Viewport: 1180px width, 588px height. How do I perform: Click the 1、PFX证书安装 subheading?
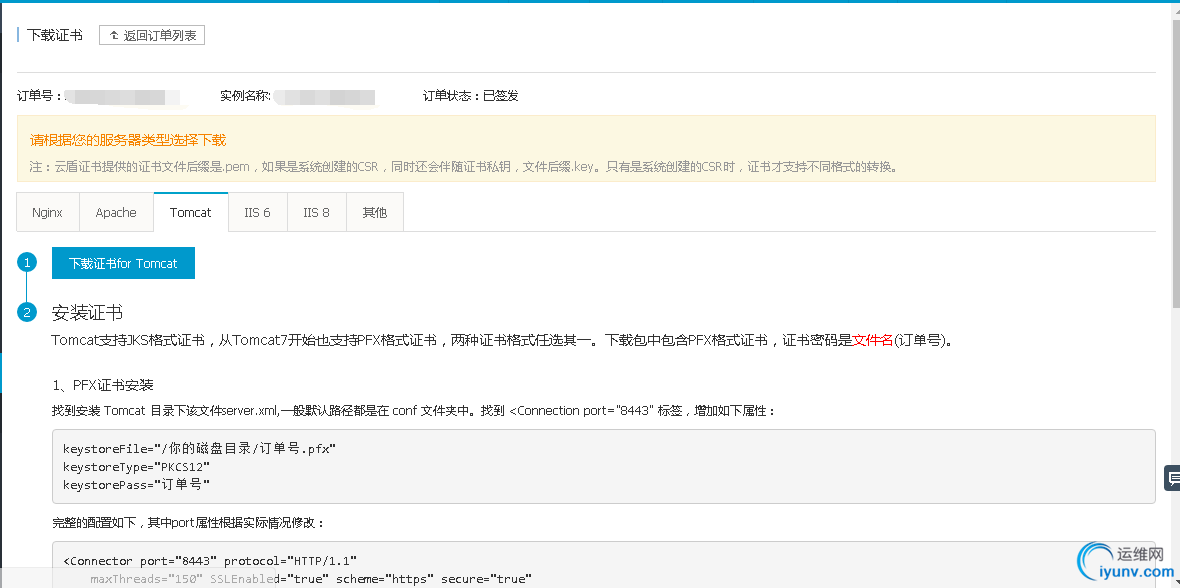[103, 385]
